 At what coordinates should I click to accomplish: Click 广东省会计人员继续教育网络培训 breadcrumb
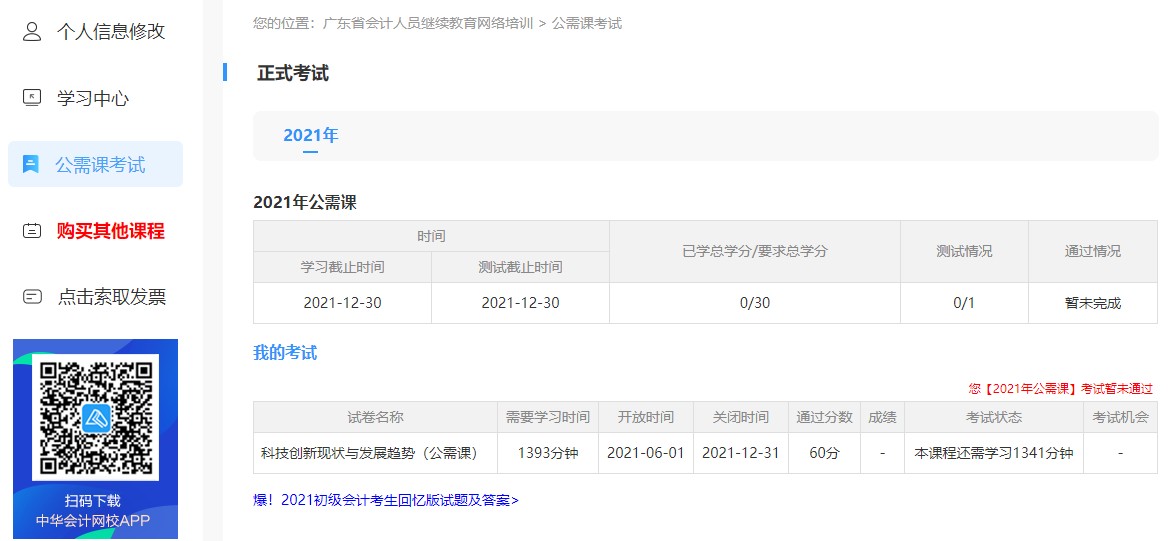(428, 23)
